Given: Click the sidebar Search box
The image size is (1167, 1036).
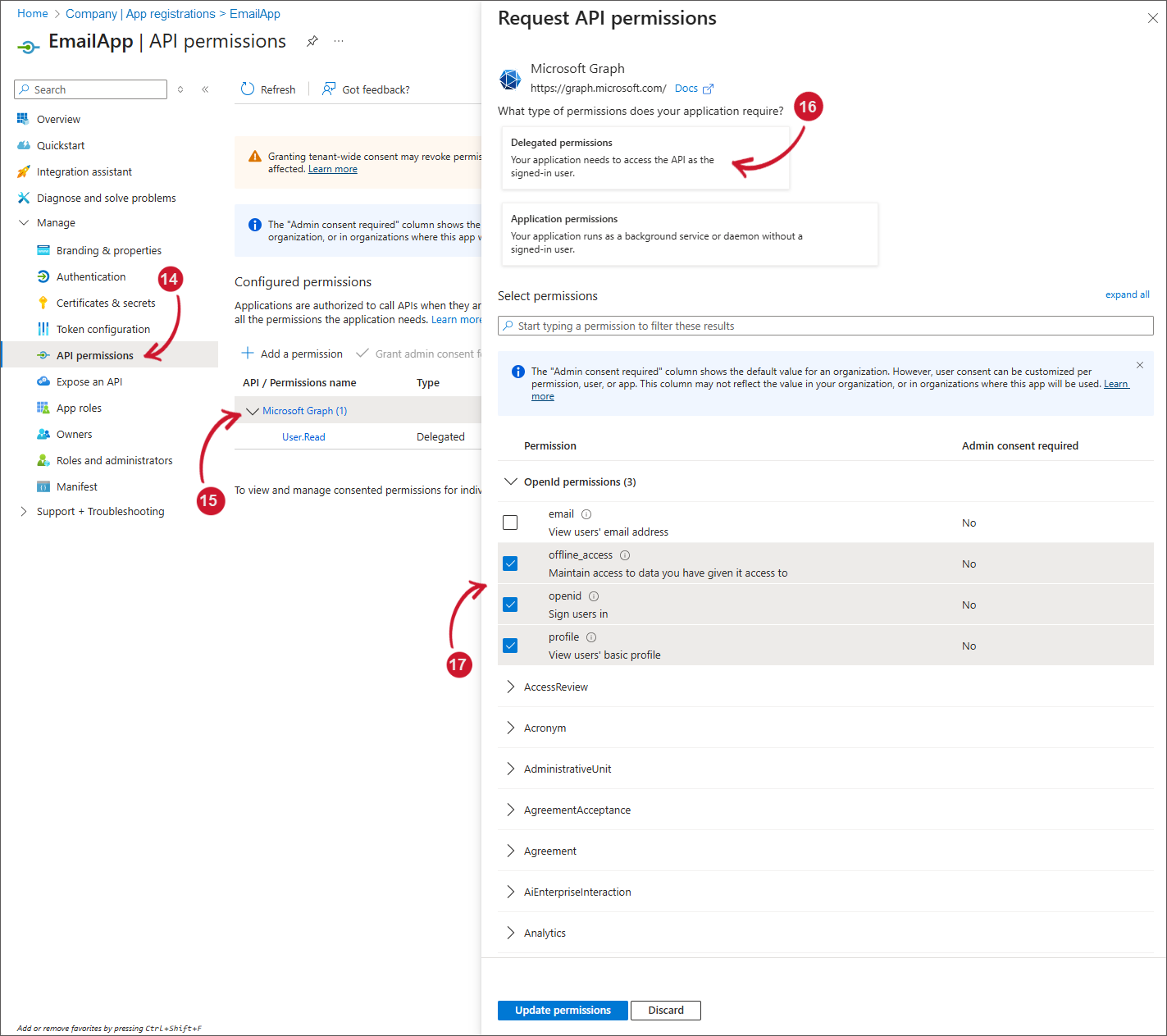Looking at the screenshot, I should point(90,89).
